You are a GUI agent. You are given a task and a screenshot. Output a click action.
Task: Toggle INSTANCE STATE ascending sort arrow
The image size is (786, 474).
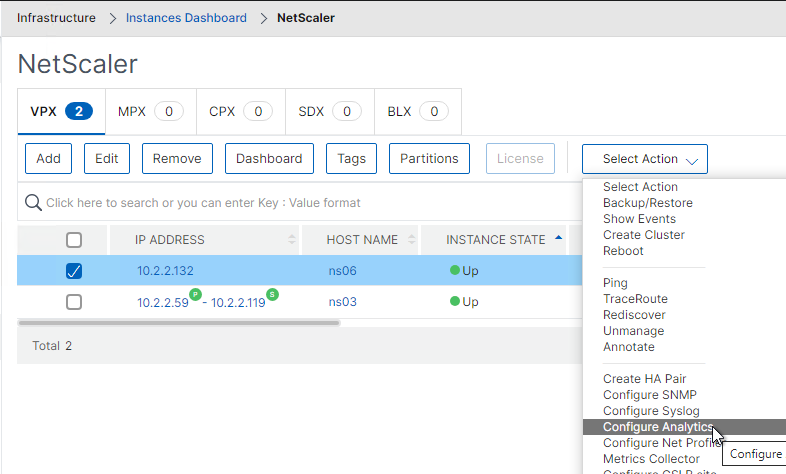tap(558, 238)
